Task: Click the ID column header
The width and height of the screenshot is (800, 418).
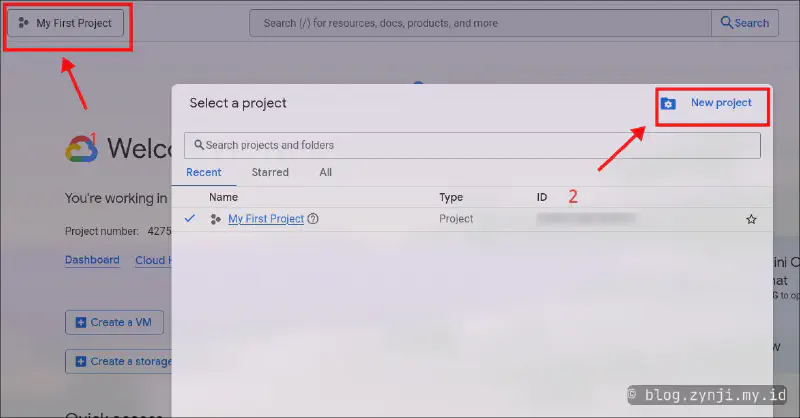Action: (x=542, y=197)
